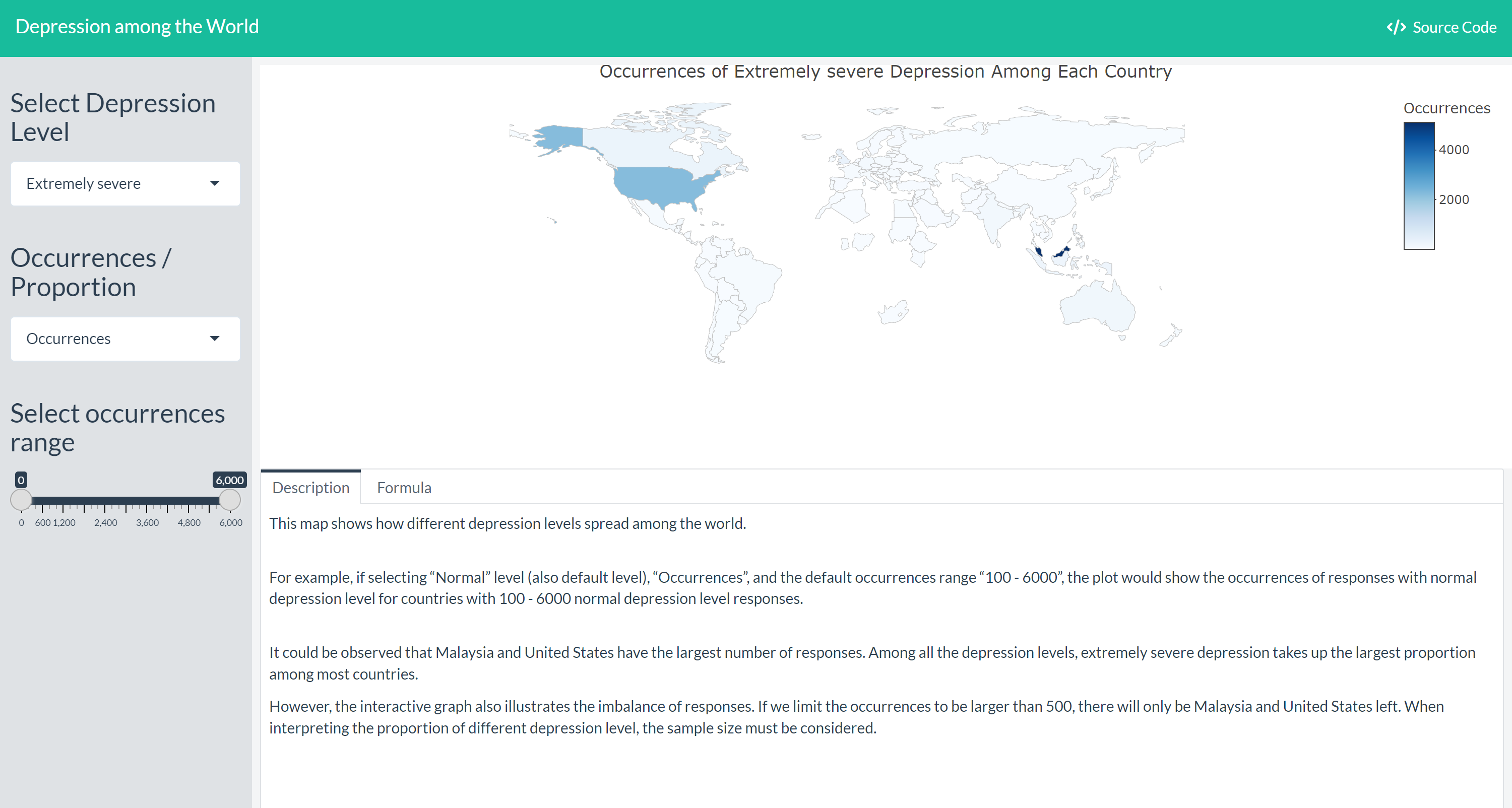Select the Description tab
1512x808 pixels.
point(310,488)
